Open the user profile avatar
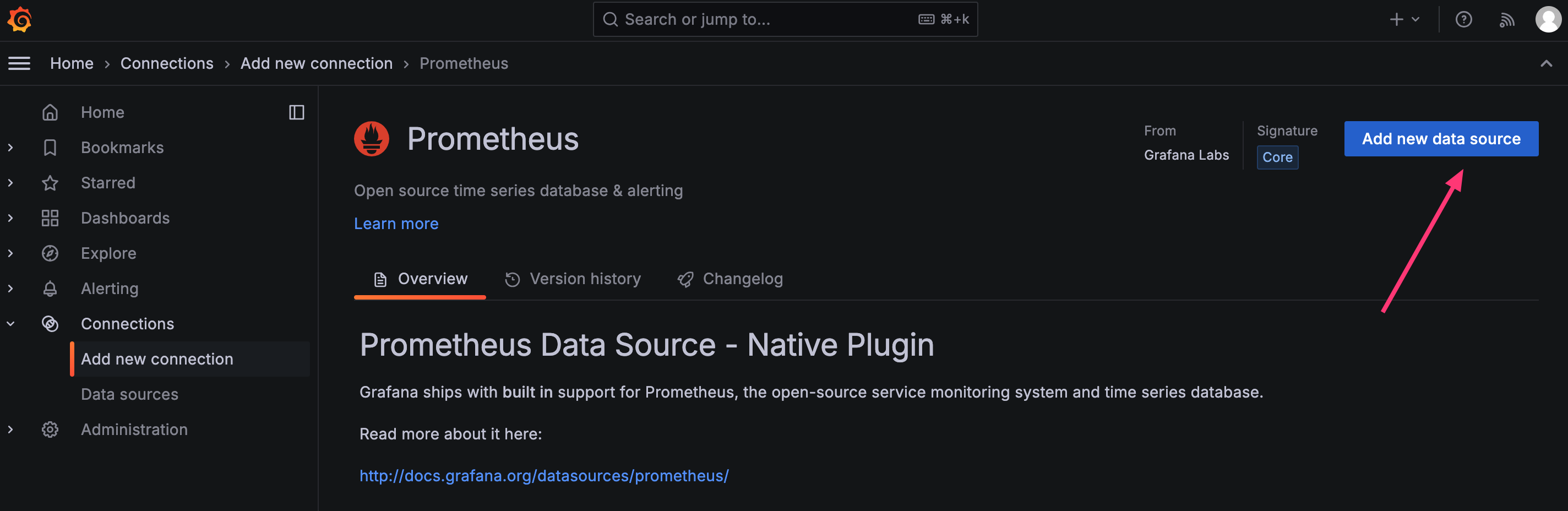Screen dimensions: 1568x511 pos(1548,19)
